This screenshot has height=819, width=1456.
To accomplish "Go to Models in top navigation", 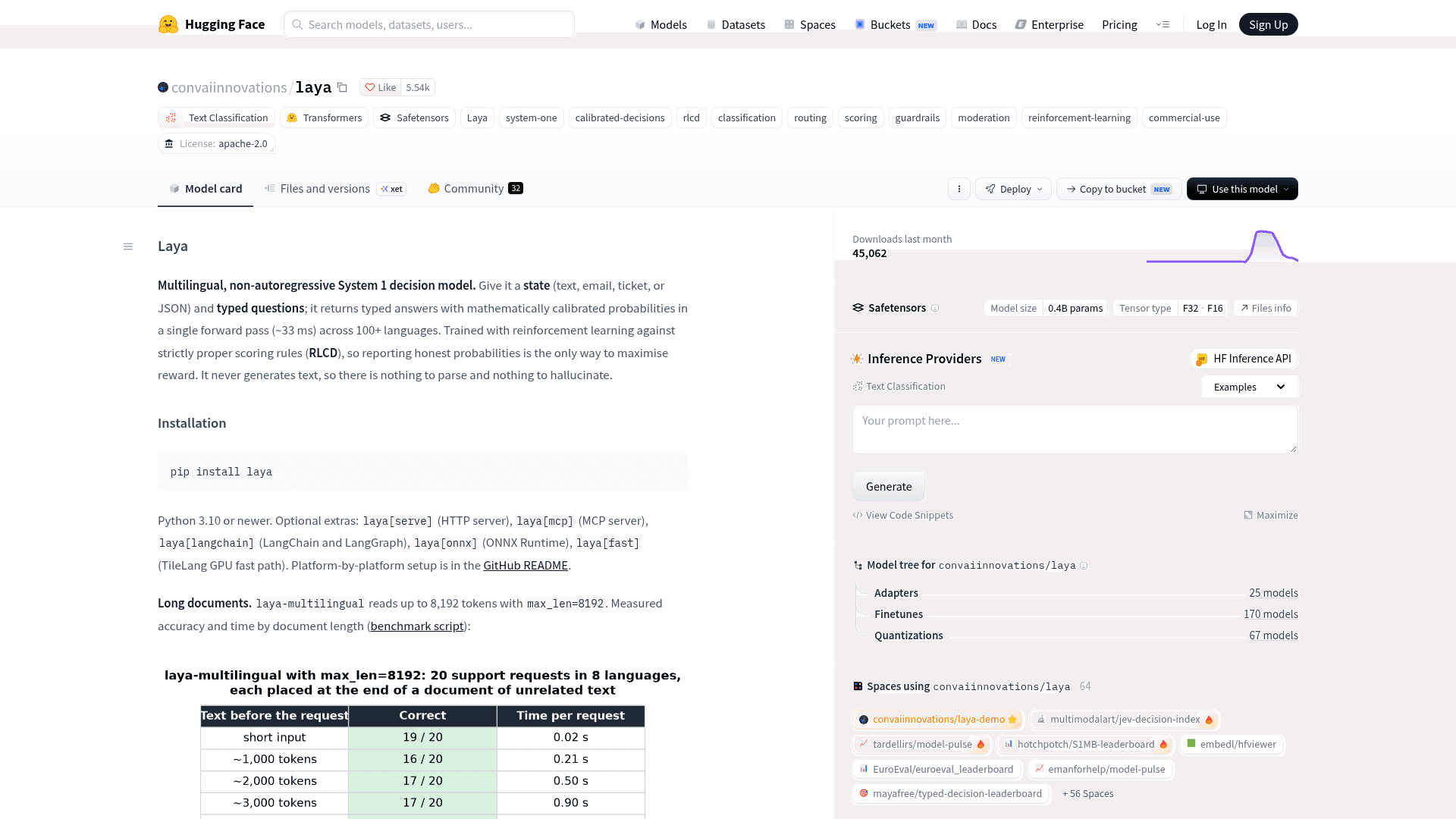I will [661, 24].
